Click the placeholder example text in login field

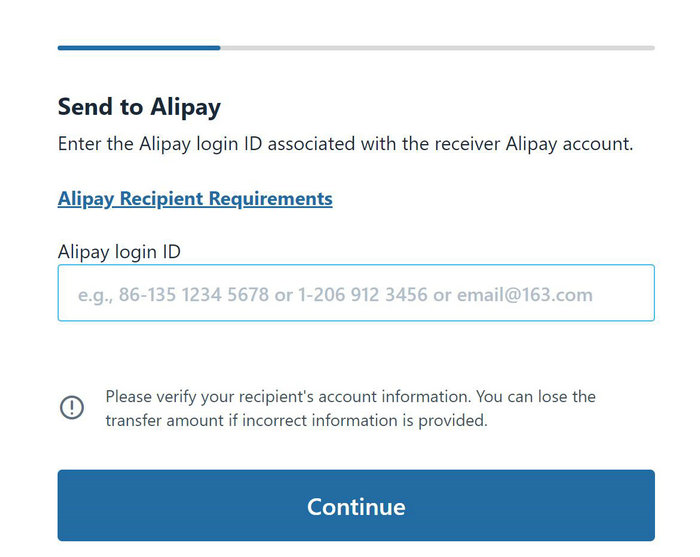click(335, 295)
